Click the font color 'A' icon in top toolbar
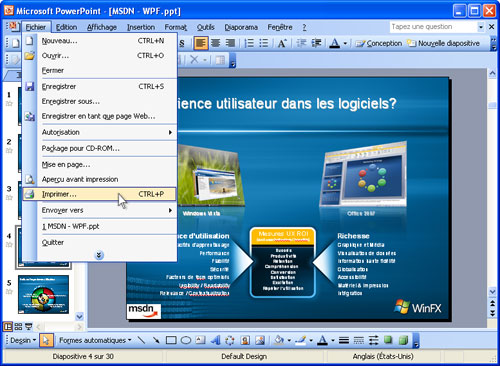500x366 pixels. [x=335, y=43]
